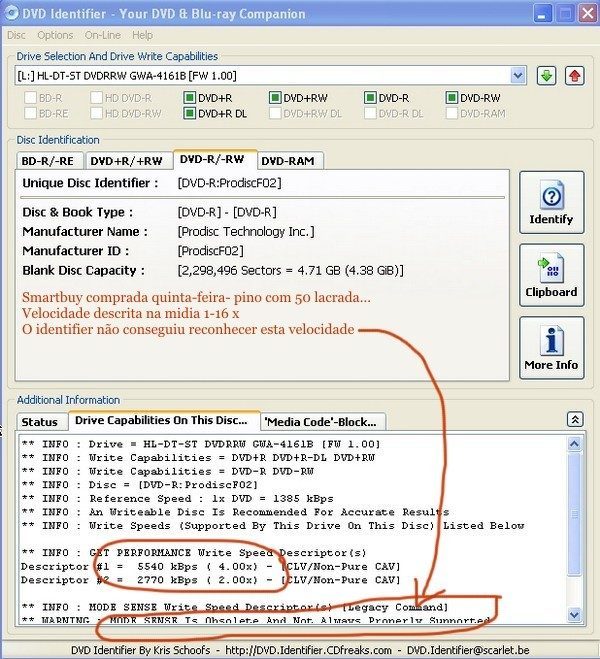Image resolution: width=600 pixels, height=659 pixels.
Task: Open the Options menu
Action: click(55, 35)
